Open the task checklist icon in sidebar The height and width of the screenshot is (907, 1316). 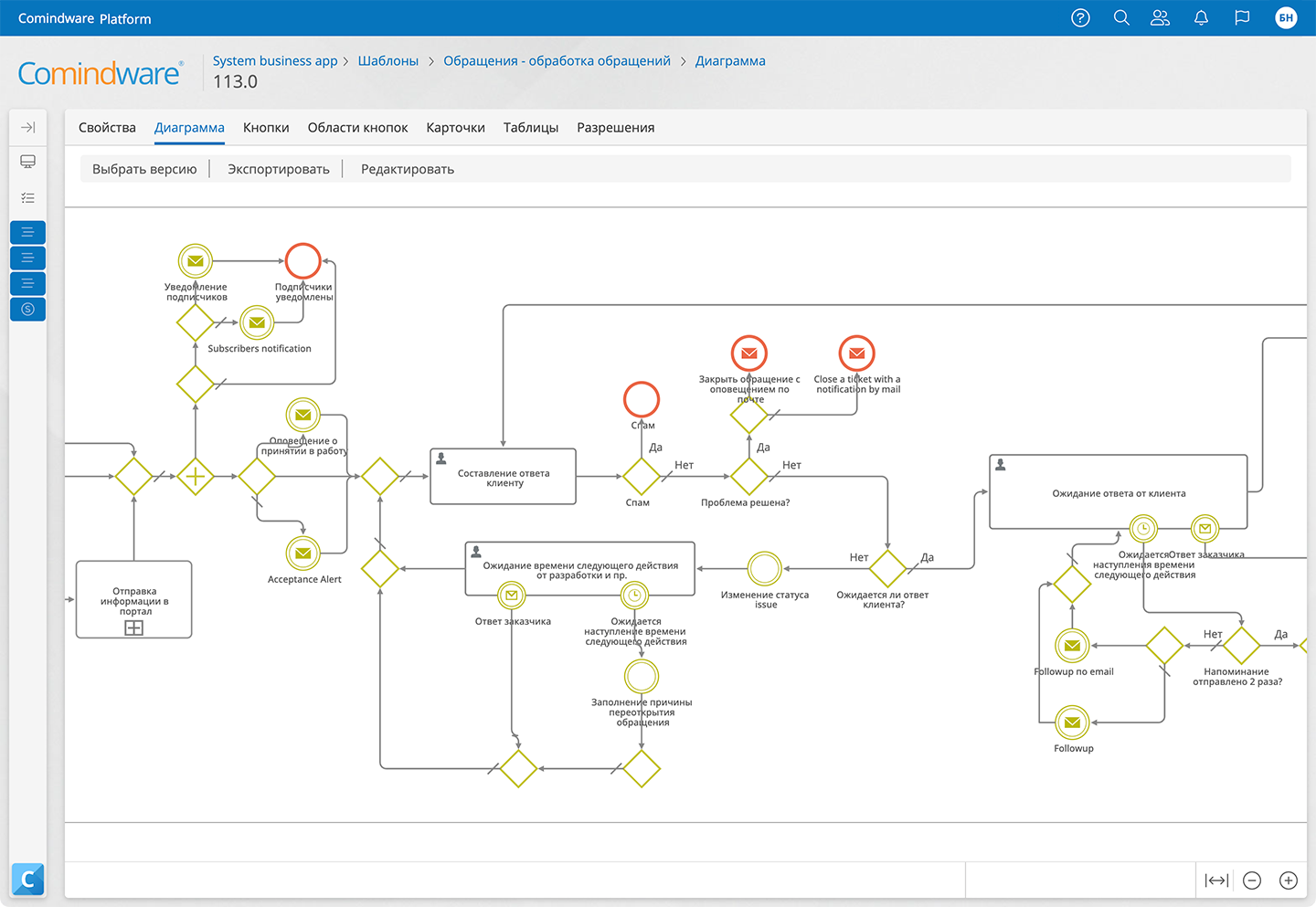(28, 197)
